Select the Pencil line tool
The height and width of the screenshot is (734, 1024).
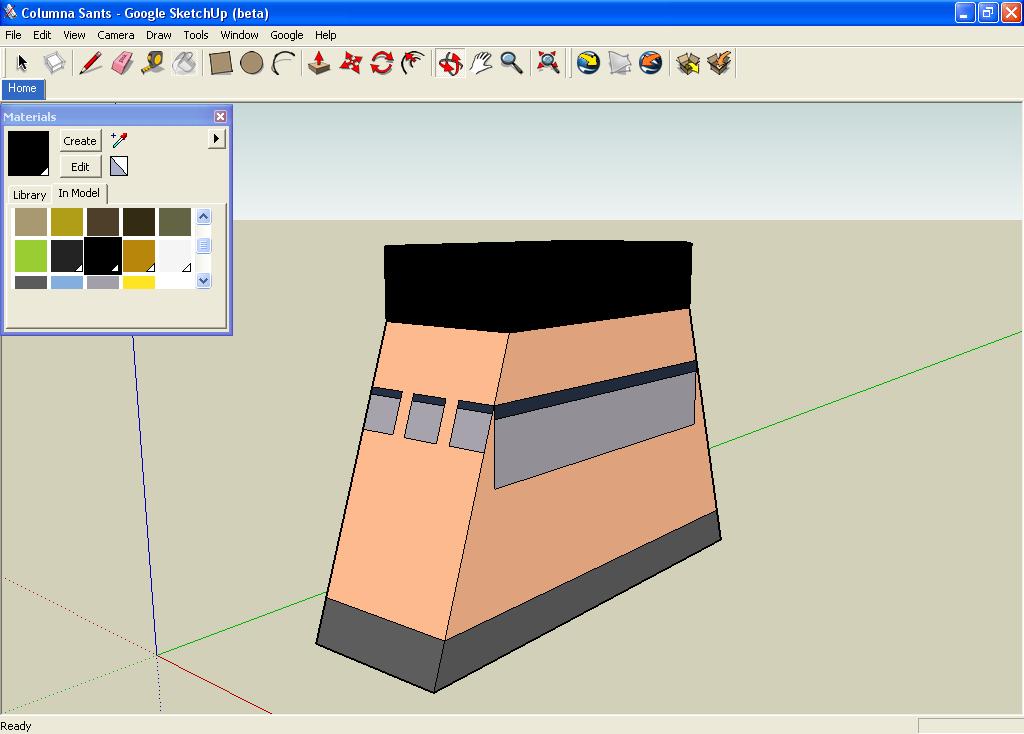[90, 63]
